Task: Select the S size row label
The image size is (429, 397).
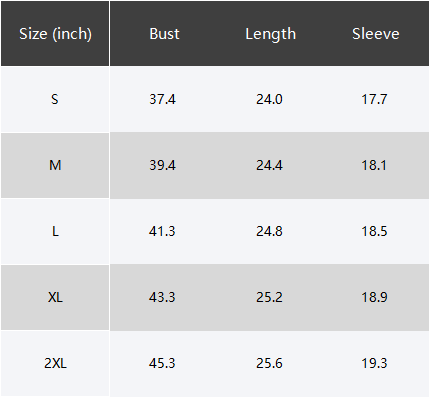Action: [x=55, y=99]
